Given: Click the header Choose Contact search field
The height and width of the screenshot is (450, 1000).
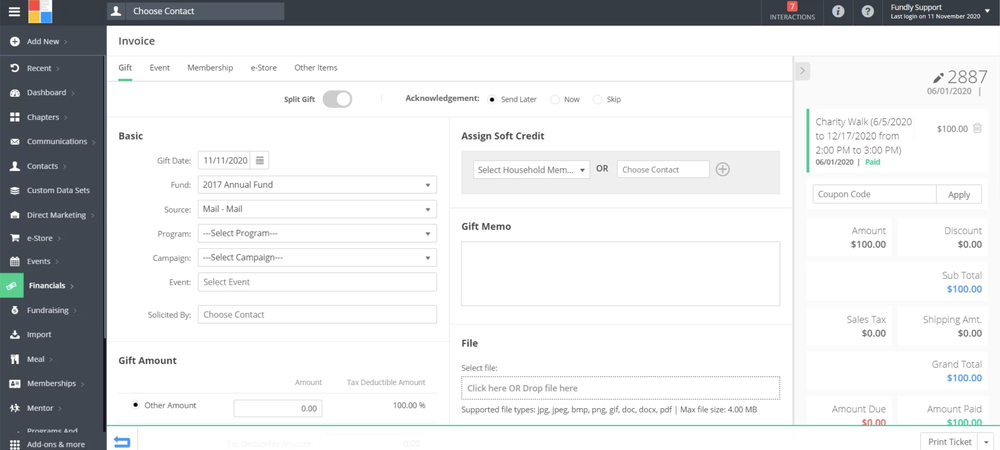Looking at the screenshot, I should click(x=205, y=11).
